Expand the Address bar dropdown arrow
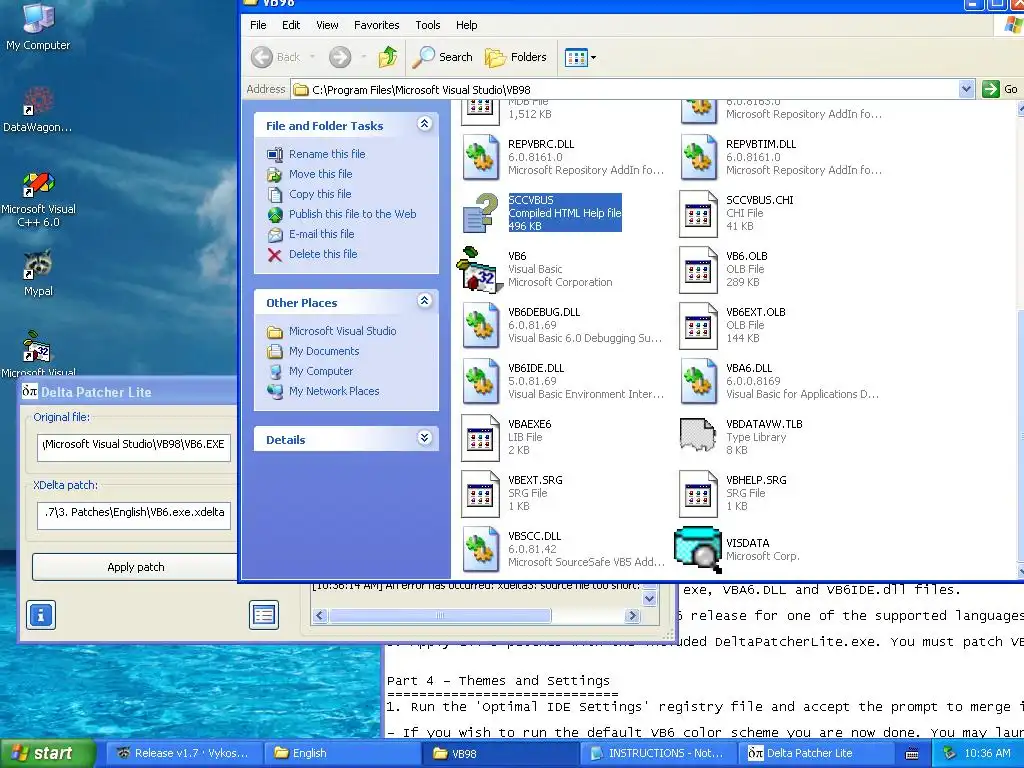This screenshot has width=1024, height=768. click(x=967, y=89)
